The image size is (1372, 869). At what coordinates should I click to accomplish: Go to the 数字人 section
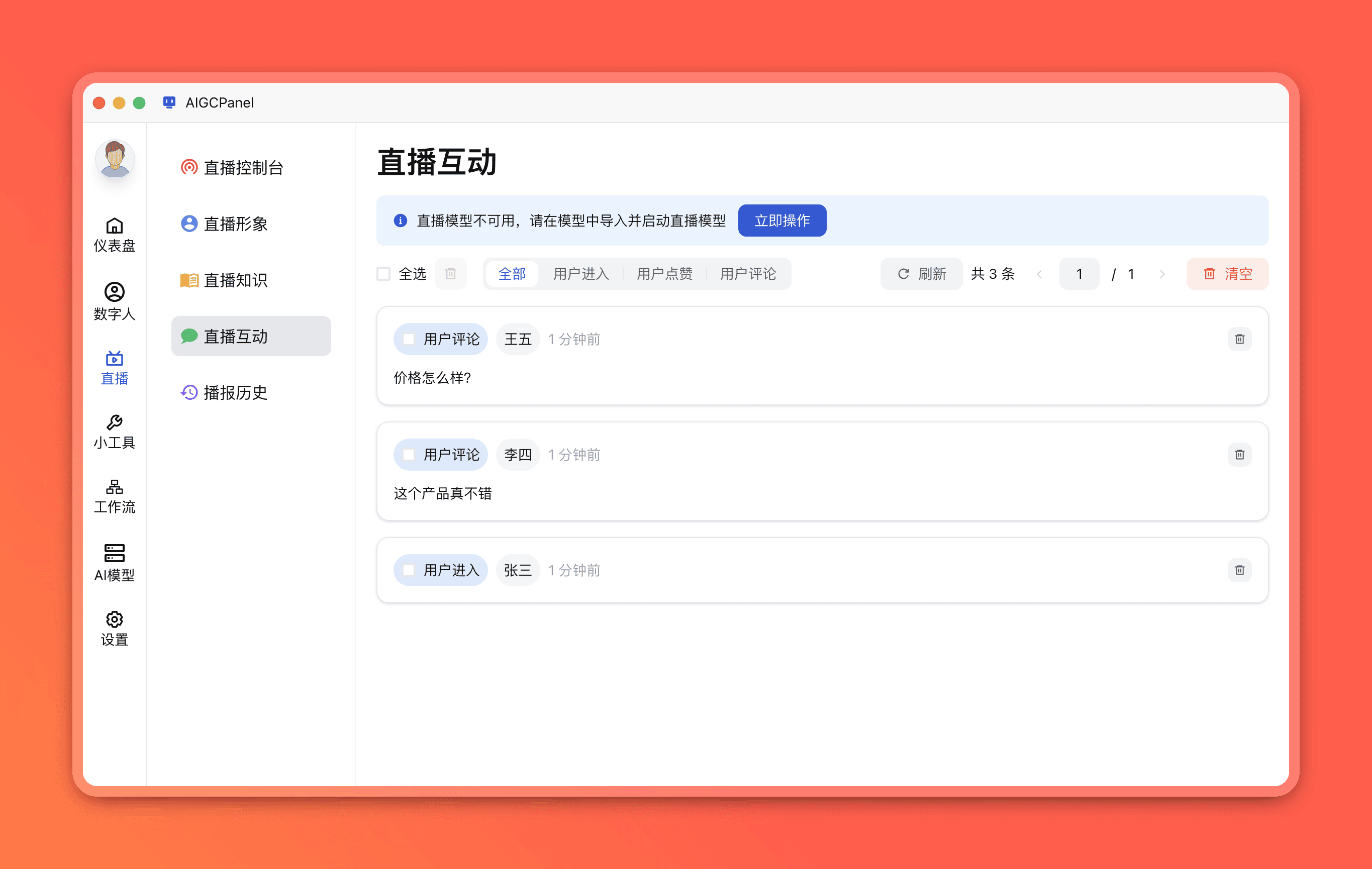115,301
